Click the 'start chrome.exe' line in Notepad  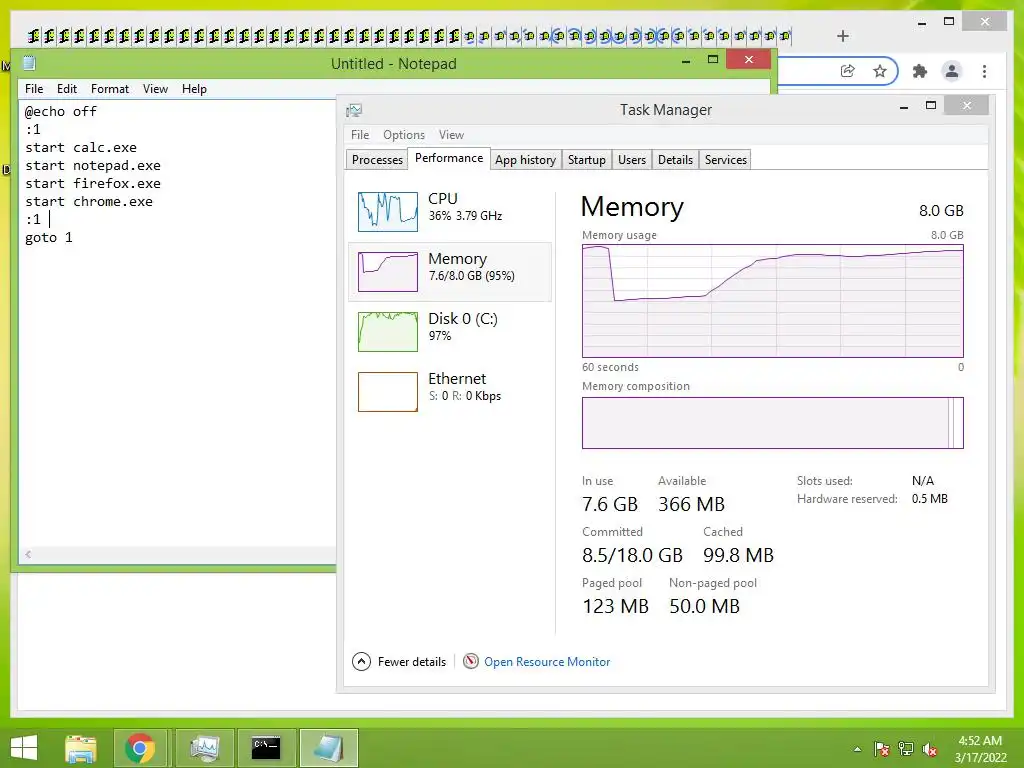(89, 202)
